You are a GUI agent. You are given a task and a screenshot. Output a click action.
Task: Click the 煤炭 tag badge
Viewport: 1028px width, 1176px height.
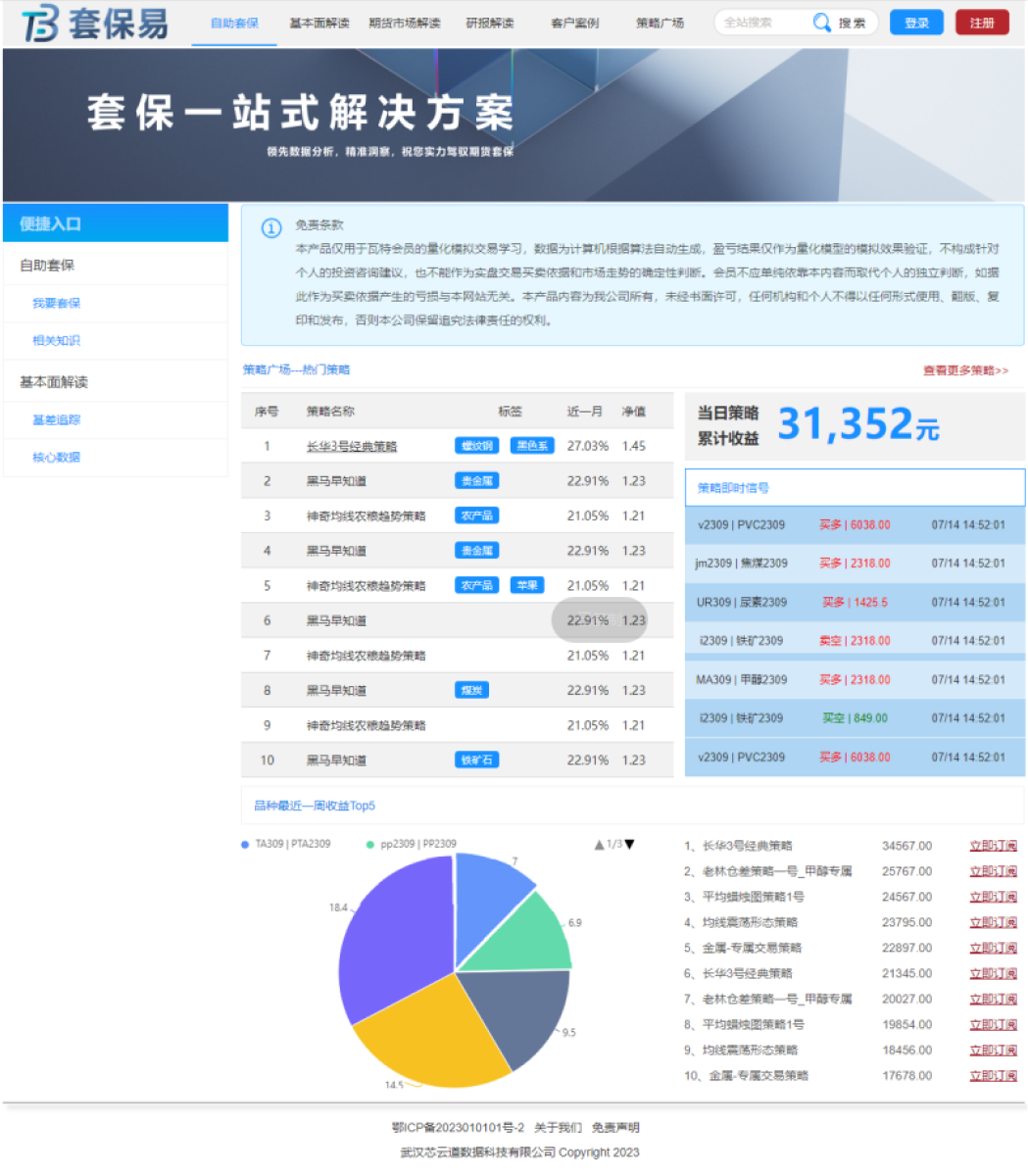(x=471, y=691)
